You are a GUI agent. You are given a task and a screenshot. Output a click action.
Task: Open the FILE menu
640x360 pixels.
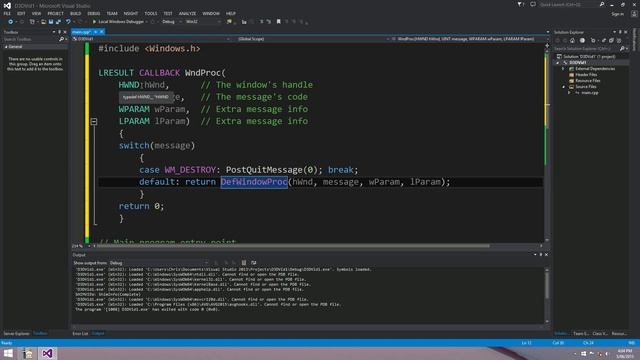[x=7, y=13]
